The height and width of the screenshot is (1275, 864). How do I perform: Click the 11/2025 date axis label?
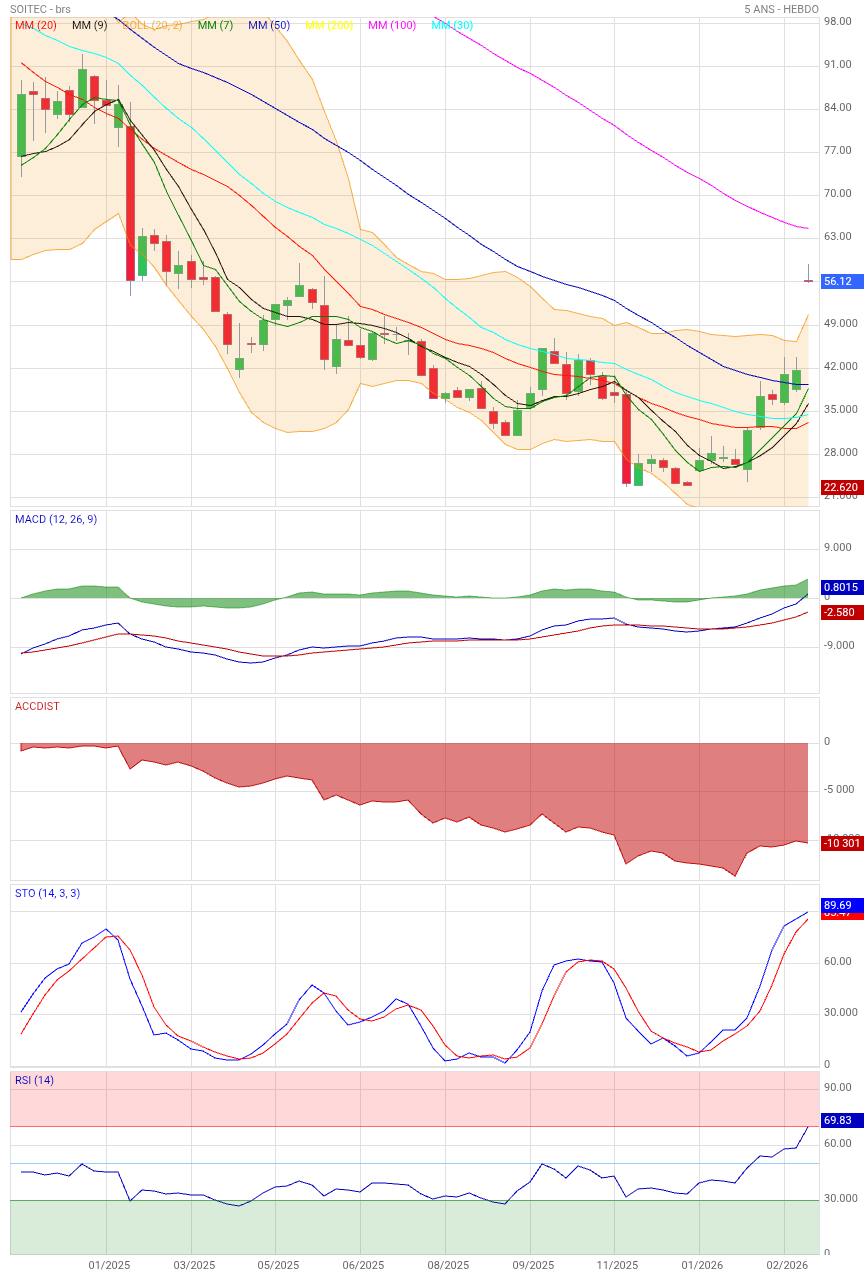pos(617,1265)
